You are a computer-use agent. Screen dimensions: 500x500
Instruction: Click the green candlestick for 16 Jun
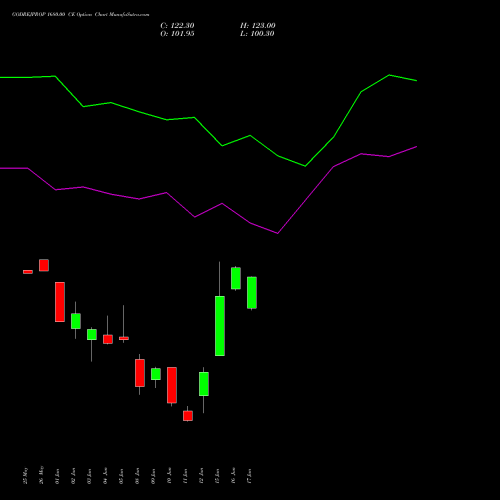pos(236,278)
